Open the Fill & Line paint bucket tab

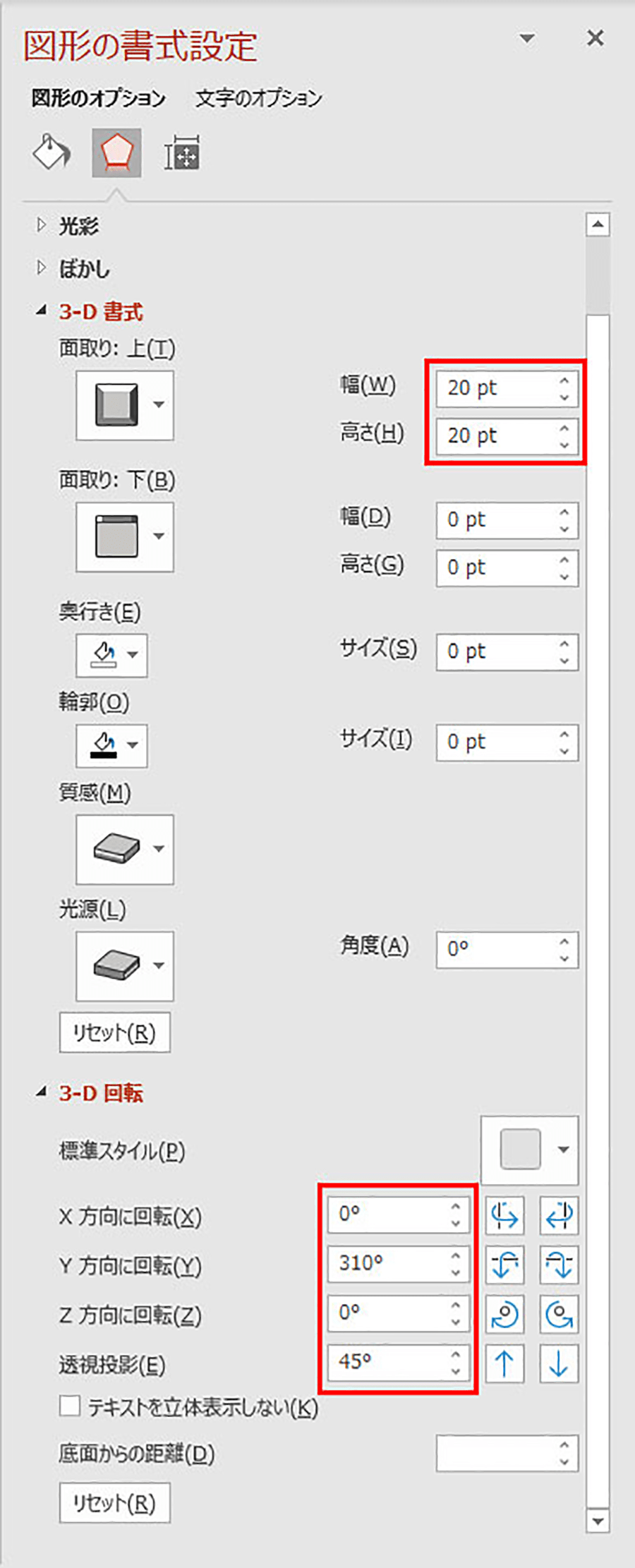coord(52,152)
